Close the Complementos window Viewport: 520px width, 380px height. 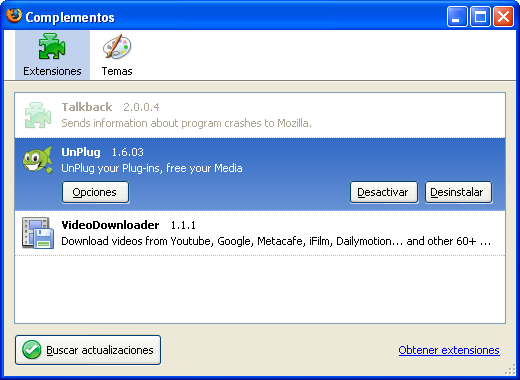click(503, 16)
